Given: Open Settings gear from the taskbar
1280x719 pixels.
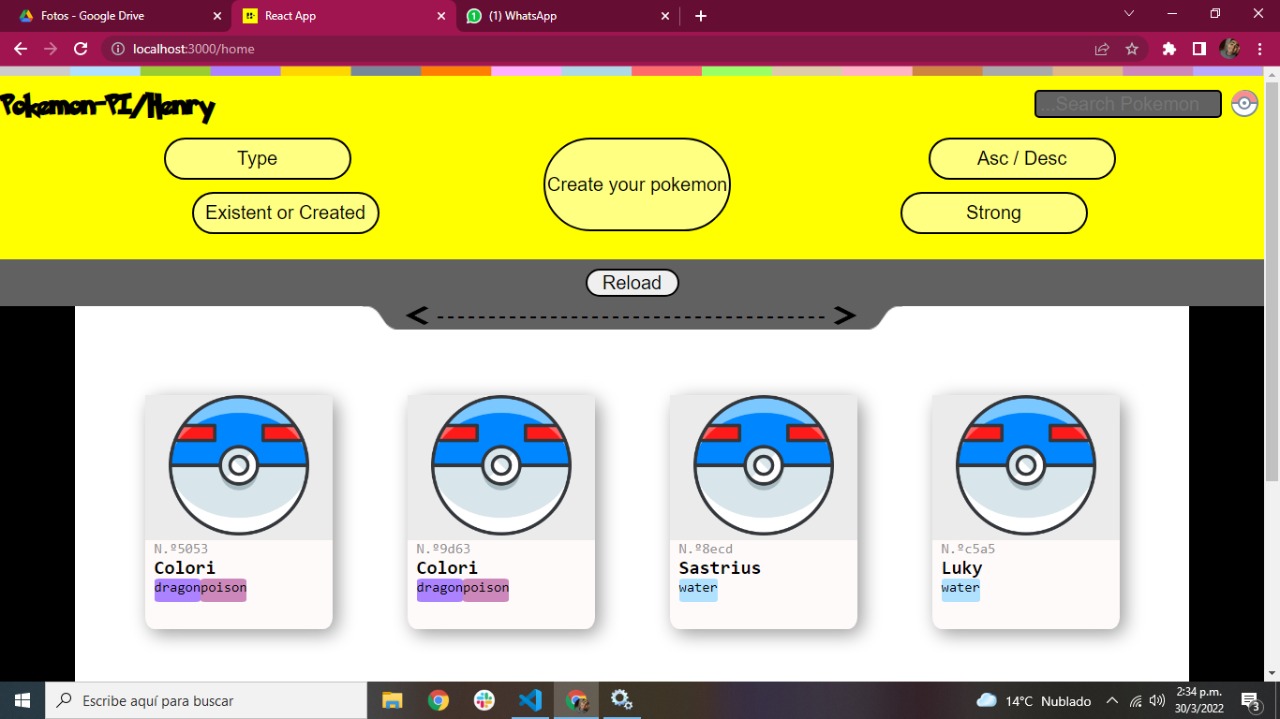Looking at the screenshot, I should [x=622, y=701].
